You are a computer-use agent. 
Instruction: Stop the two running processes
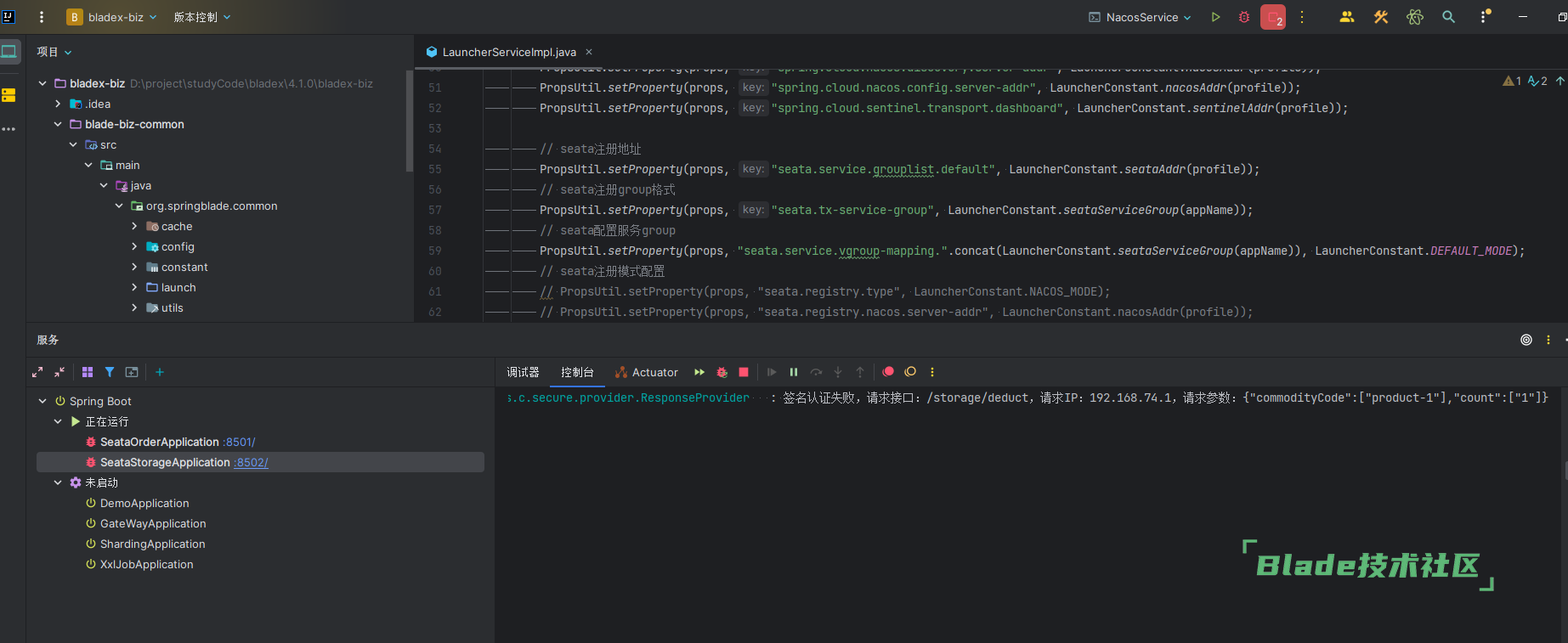click(x=1273, y=17)
